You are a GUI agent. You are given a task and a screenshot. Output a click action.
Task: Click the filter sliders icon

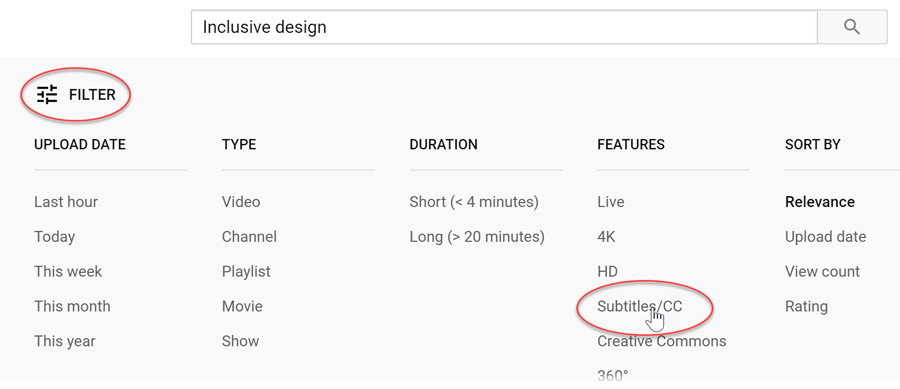[x=47, y=94]
